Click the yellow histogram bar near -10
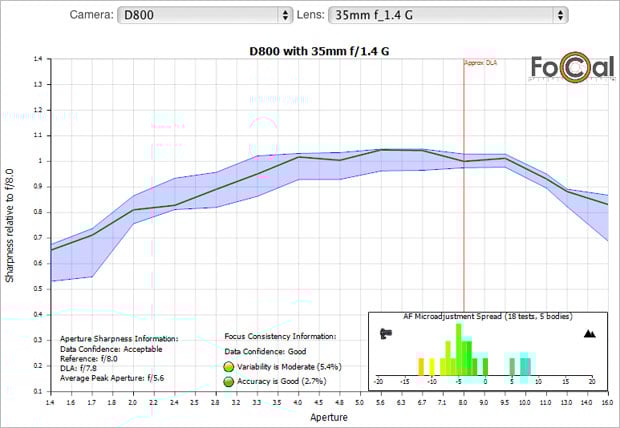Screen dimensions: 620x428 432,367
